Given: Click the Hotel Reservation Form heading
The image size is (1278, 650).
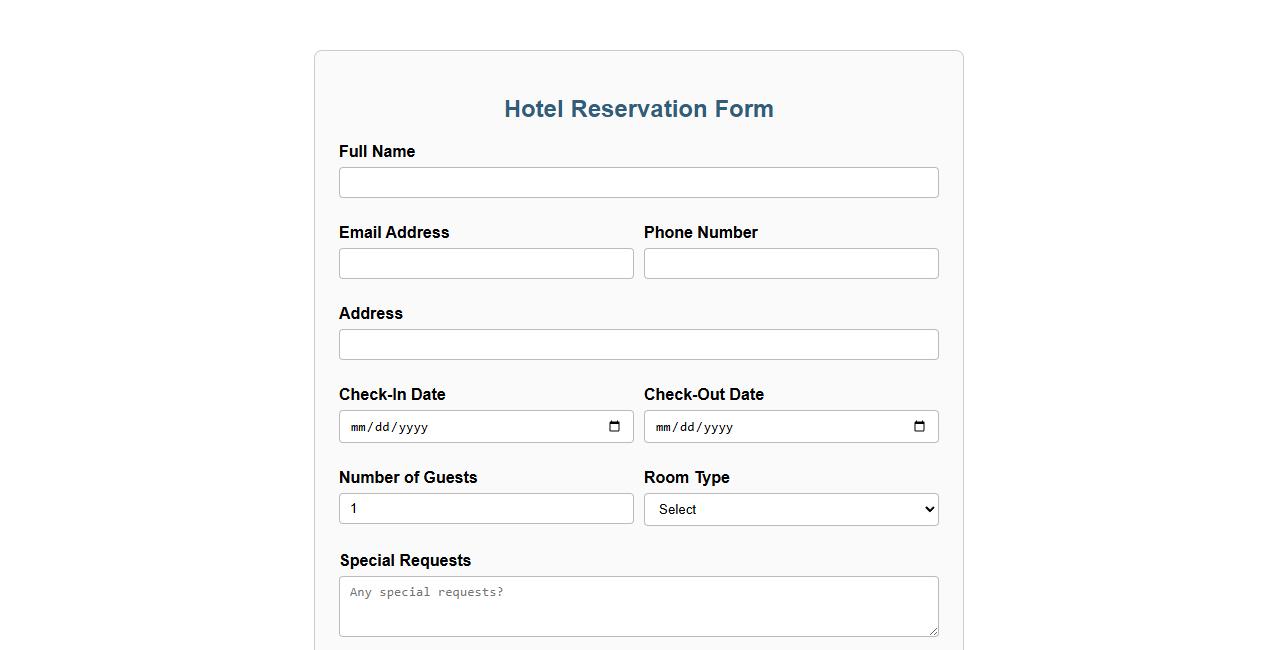Looking at the screenshot, I should (x=638, y=108).
